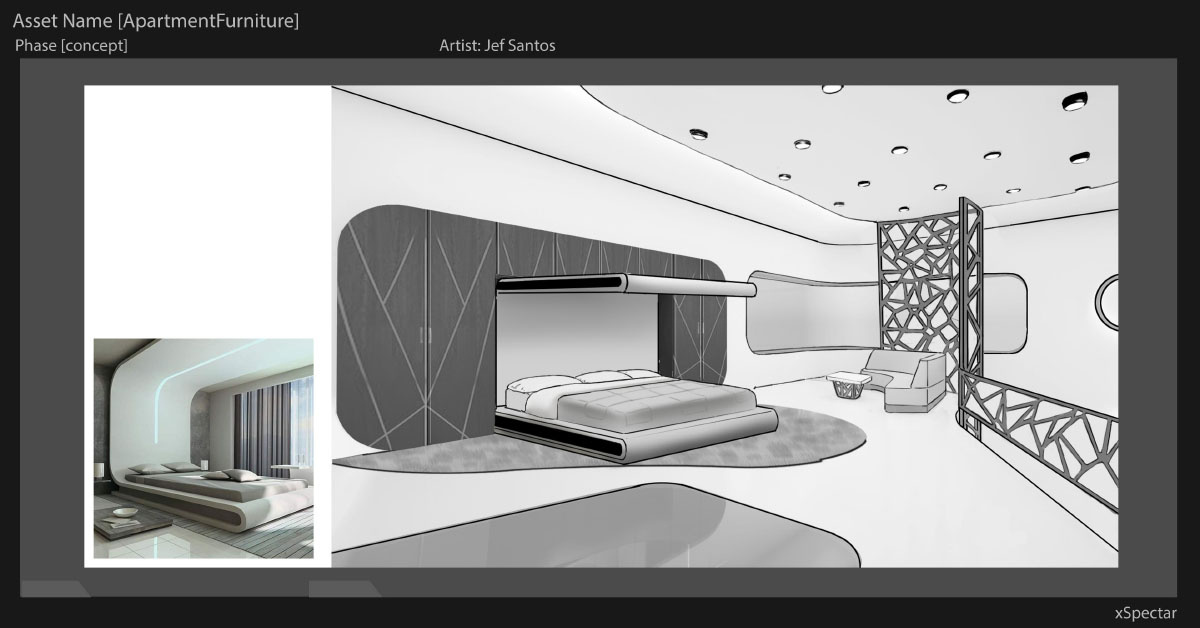The image size is (1200, 628).
Task: Click the Artist: Jef Santos credit
Action: click(x=497, y=46)
